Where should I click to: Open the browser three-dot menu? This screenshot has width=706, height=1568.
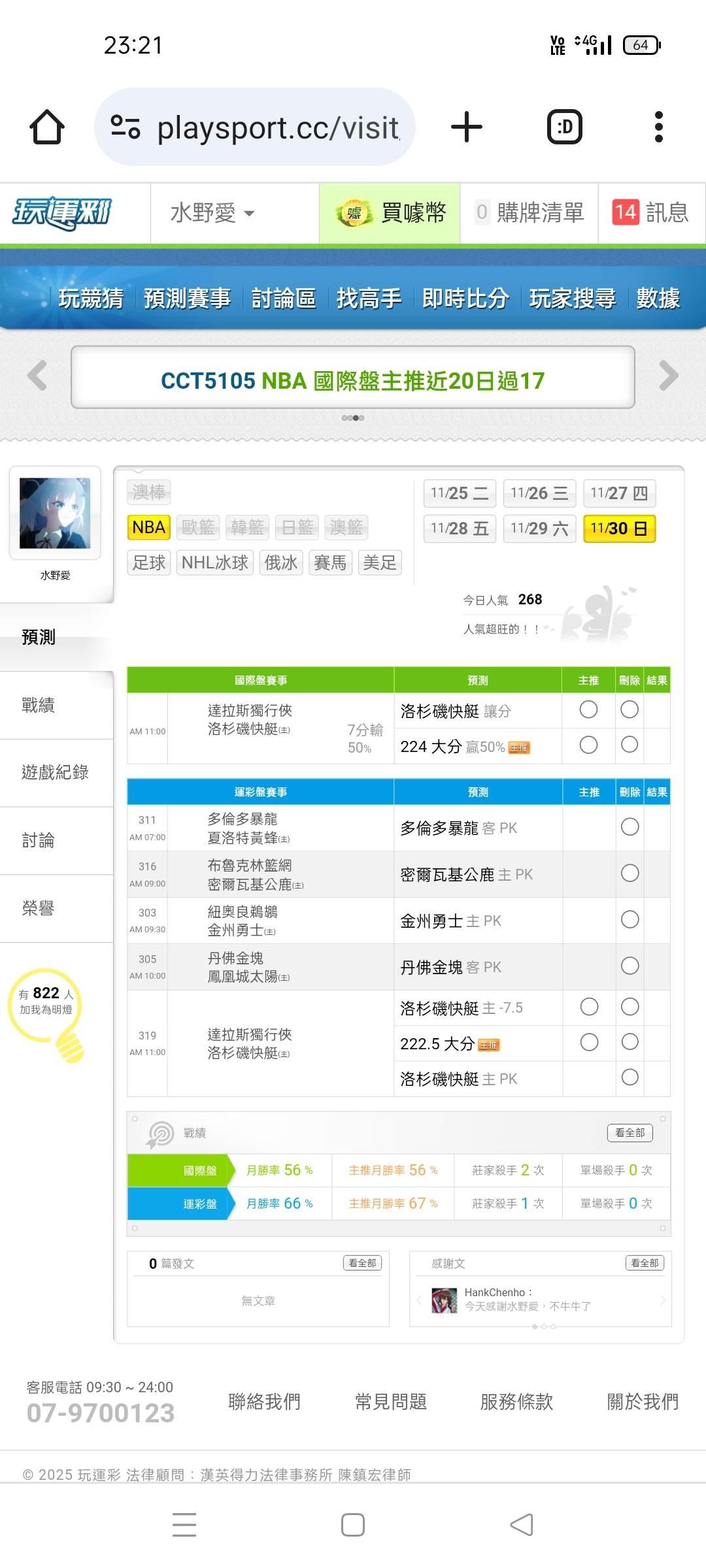point(659,127)
